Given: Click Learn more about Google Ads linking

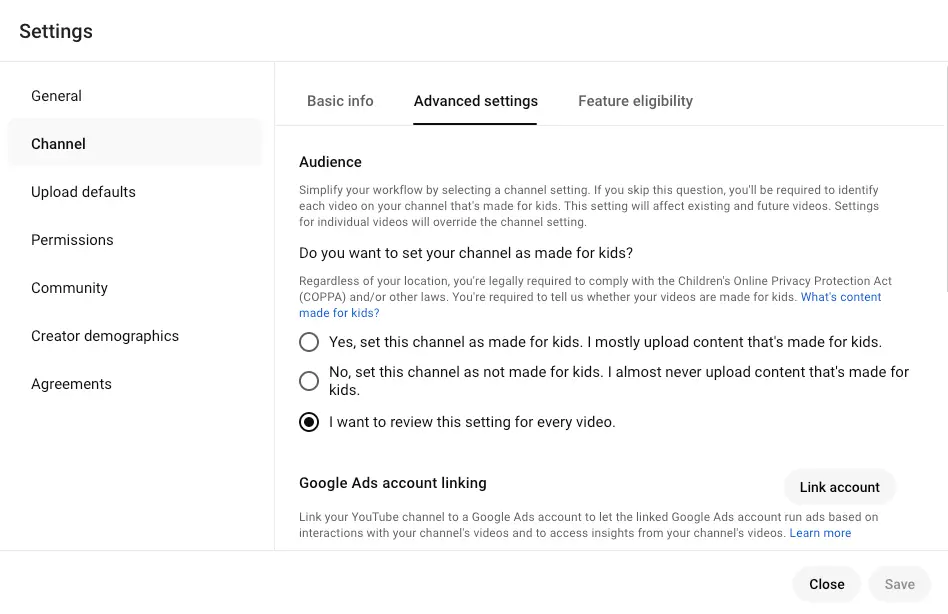Looking at the screenshot, I should (x=820, y=533).
